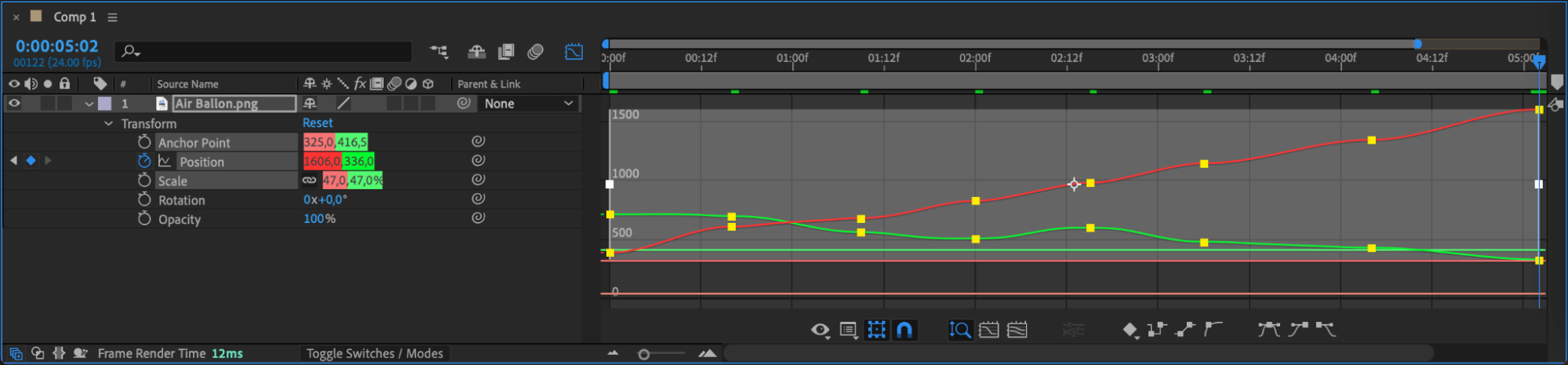Click the Rotation value 0x+0,0°

point(326,199)
